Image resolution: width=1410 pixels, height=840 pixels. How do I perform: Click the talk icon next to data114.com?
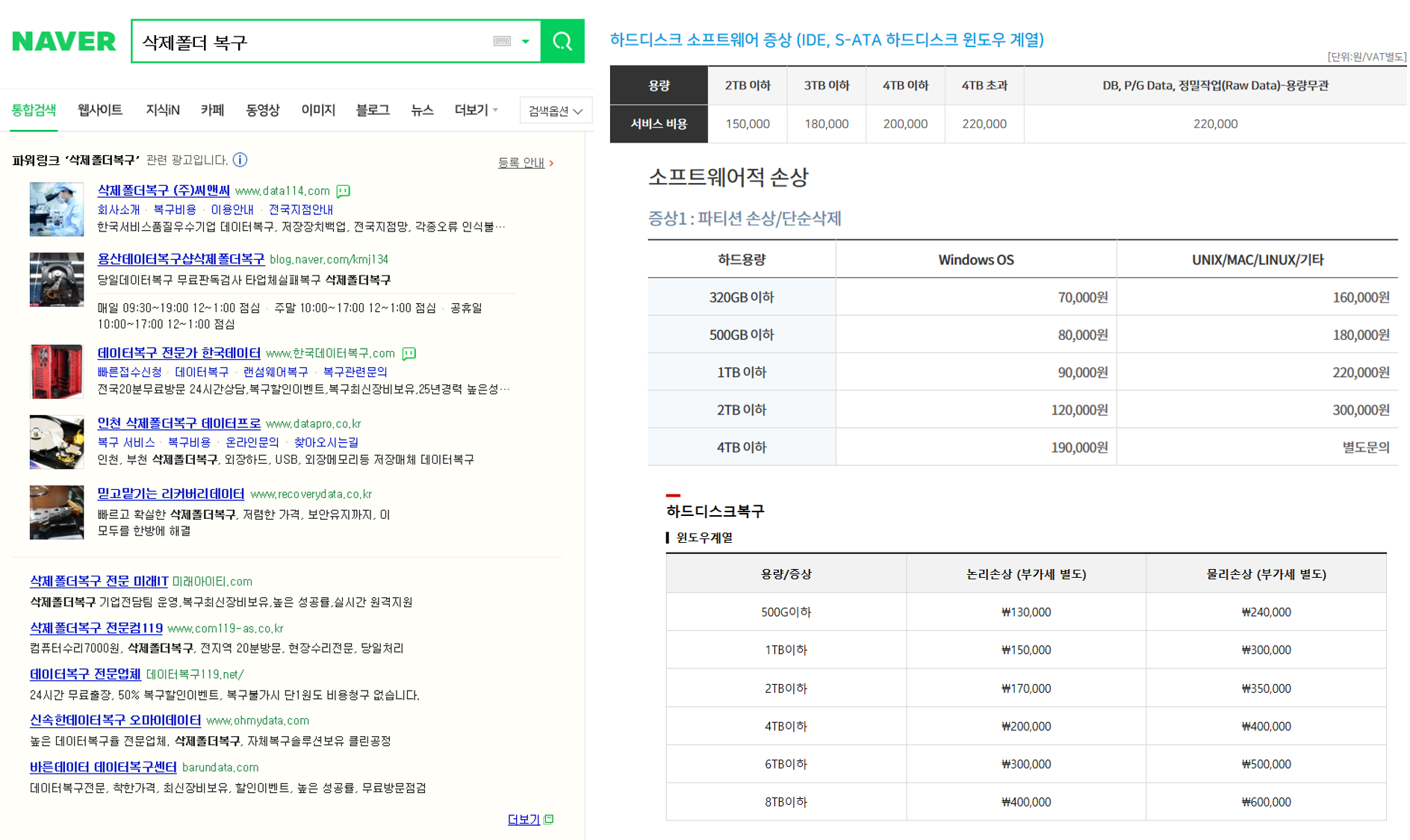tap(344, 191)
